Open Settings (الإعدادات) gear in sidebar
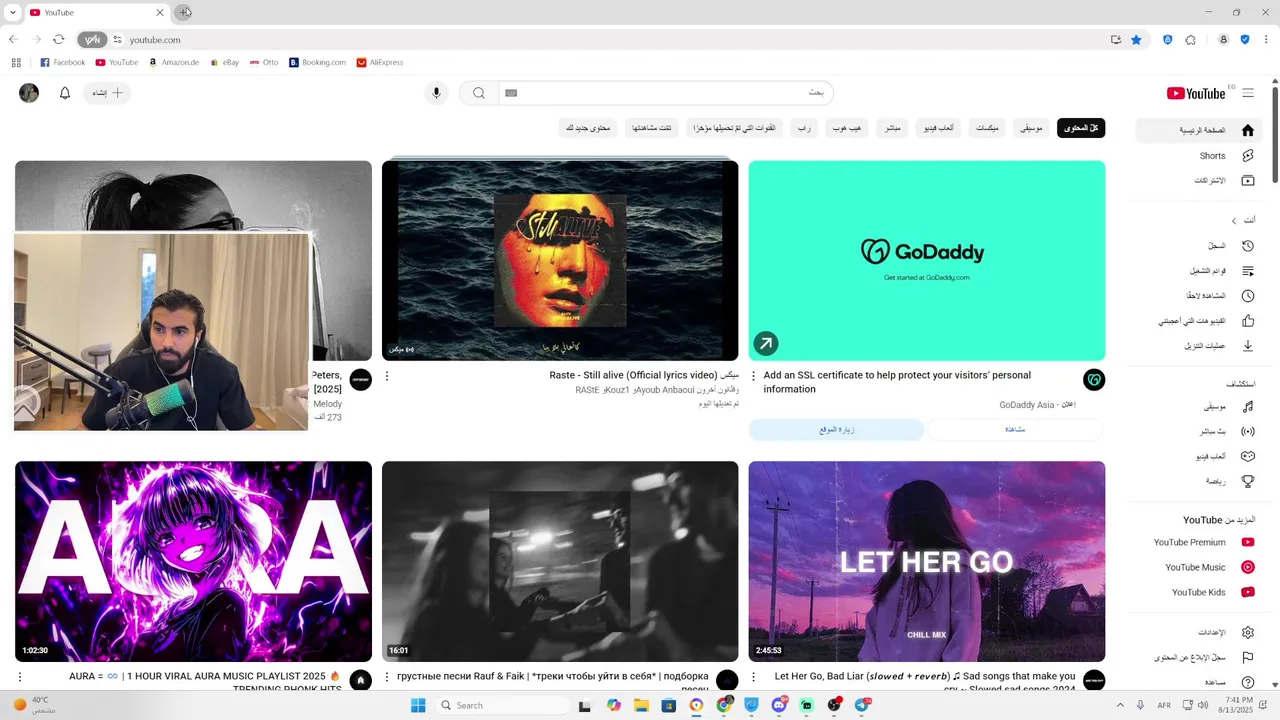 (1198, 632)
